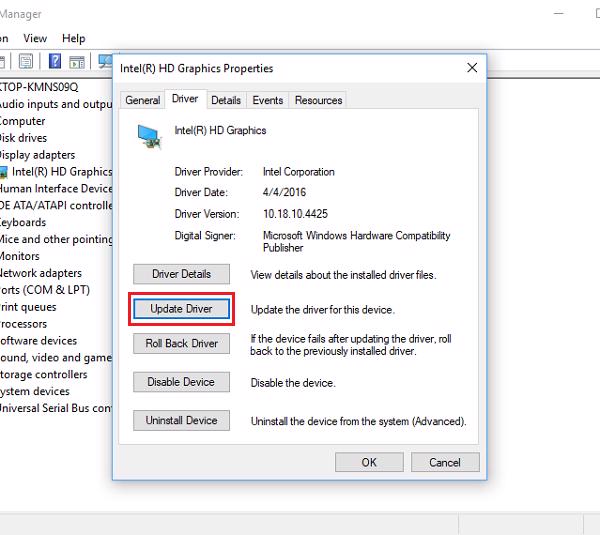Open the Resources tab
The height and width of the screenshot is (535, 600).
pos(318,100)
